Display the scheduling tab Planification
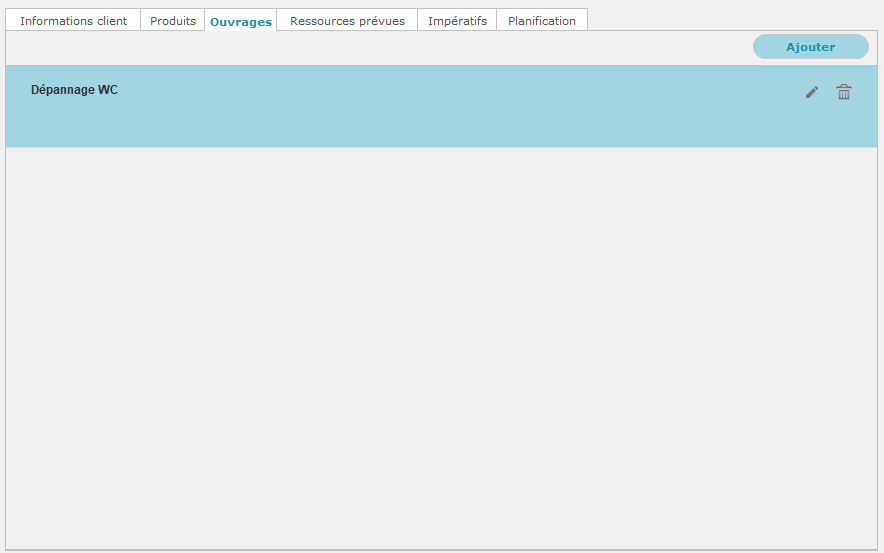The width and height of the screenshot is (884, 553). tap(541, 21)
